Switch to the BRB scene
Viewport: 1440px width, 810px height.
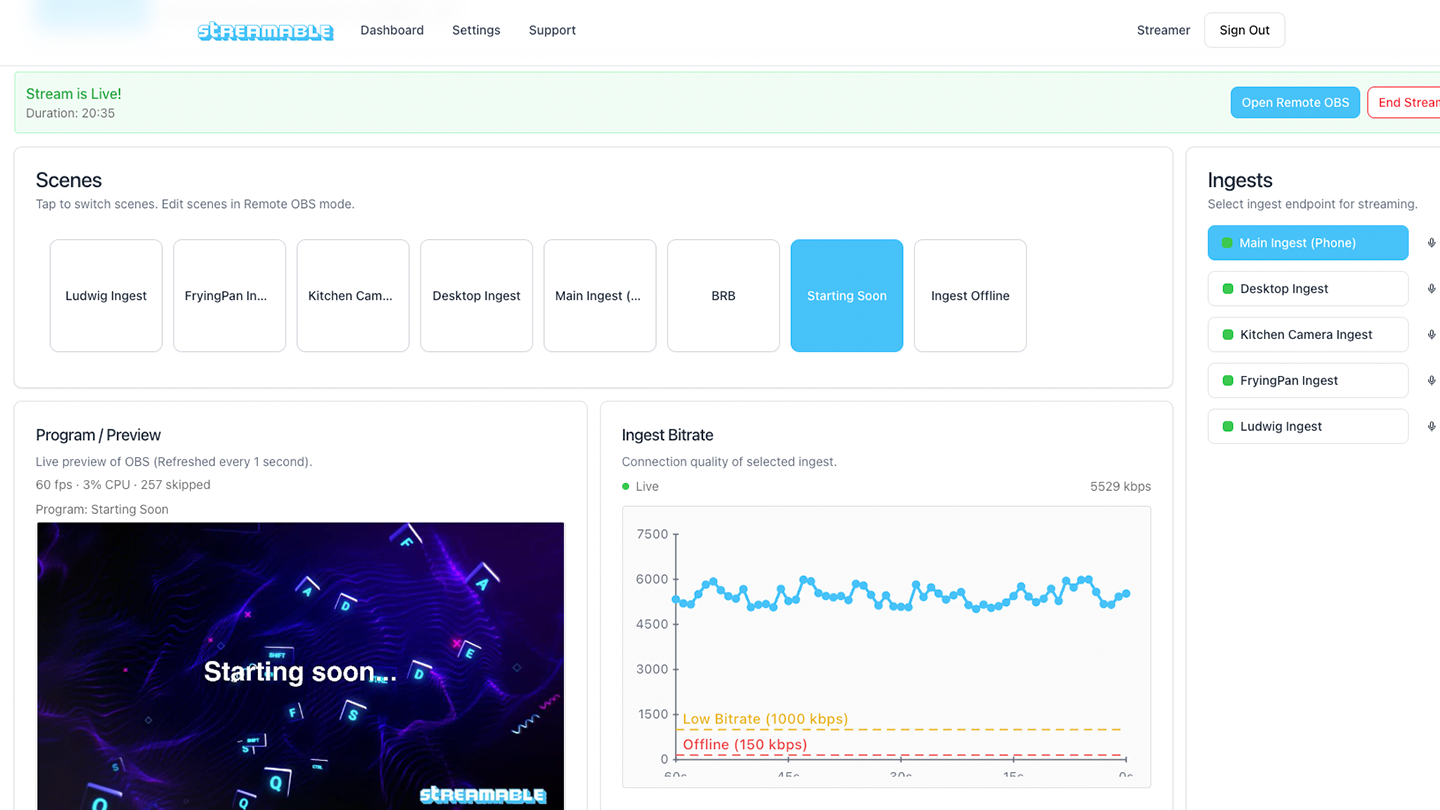pyautogui.click(x=723, y=295)
